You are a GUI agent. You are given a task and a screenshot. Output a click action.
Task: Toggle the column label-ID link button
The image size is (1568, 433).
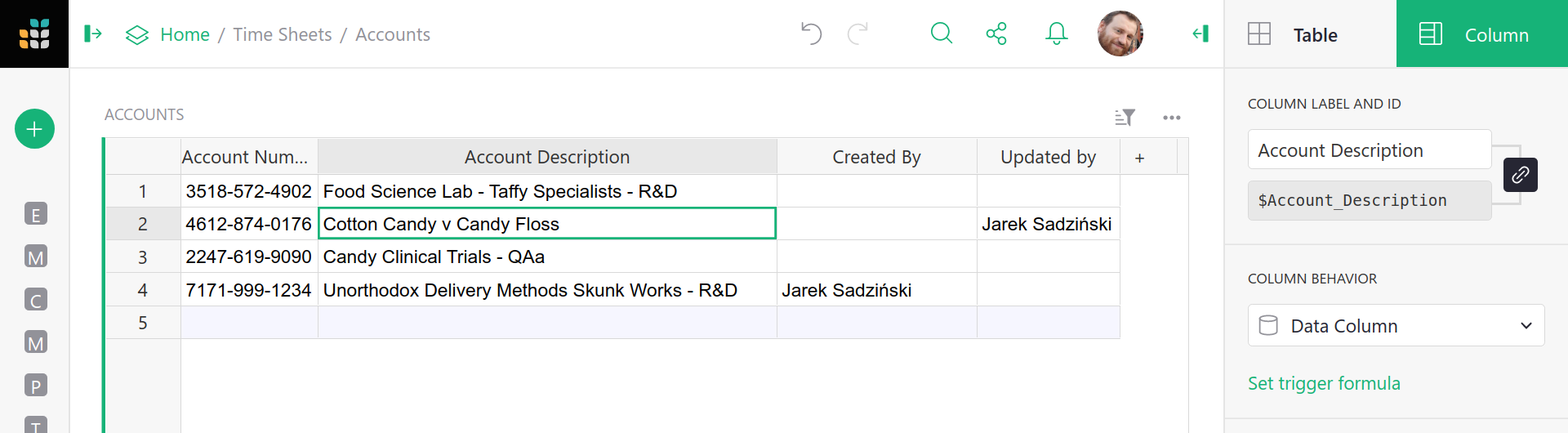[1520, 175]
